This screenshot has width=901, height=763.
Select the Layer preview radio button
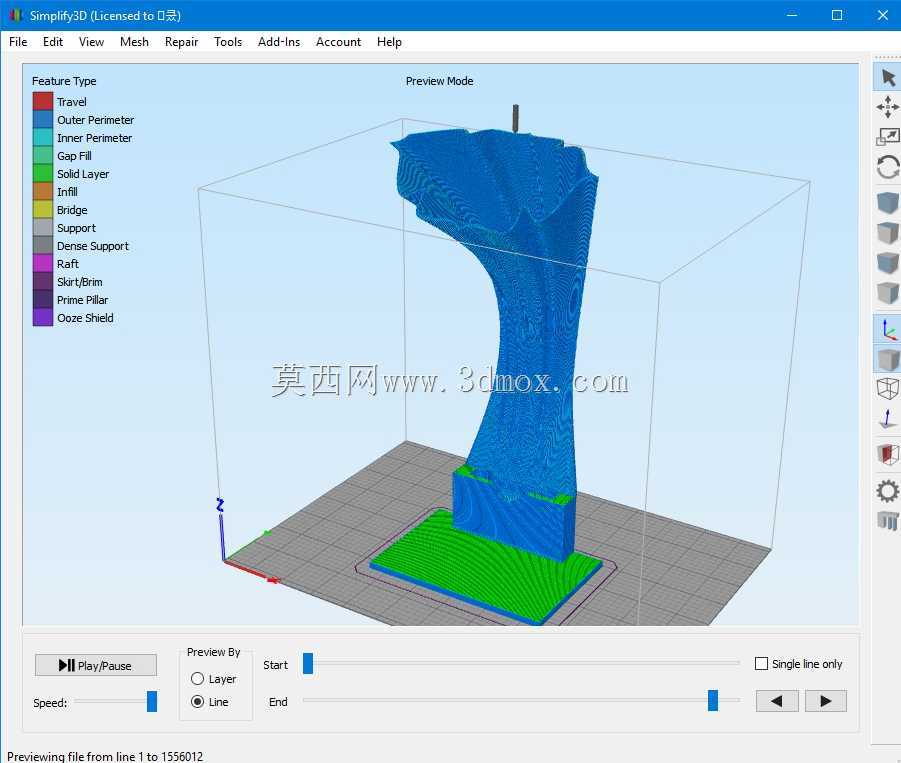pyautogui.click(x=197, y=679)
